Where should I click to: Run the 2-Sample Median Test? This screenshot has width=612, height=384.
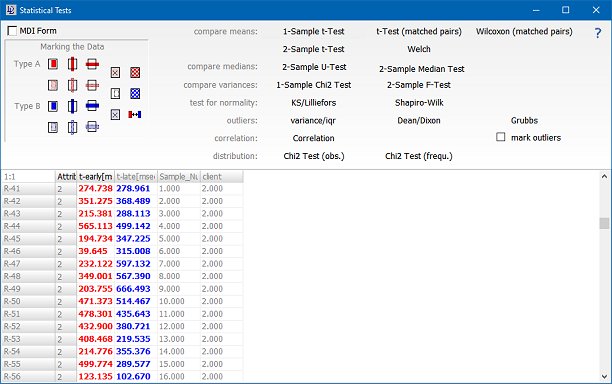click(x=422, y=69)
